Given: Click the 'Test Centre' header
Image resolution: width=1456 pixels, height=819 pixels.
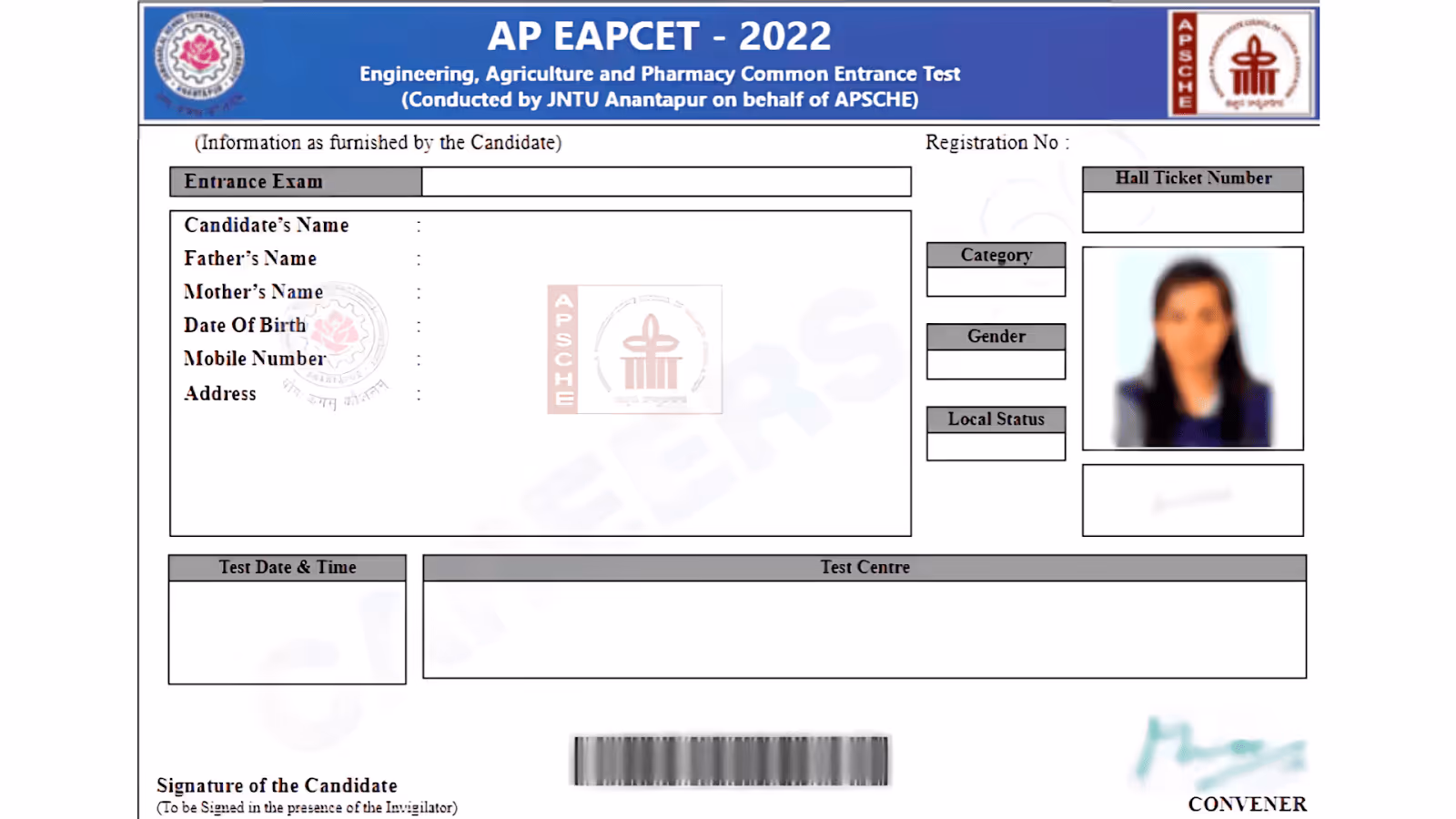Looking at the screenshot, I should pyautogui.click(x=864, y=567).
